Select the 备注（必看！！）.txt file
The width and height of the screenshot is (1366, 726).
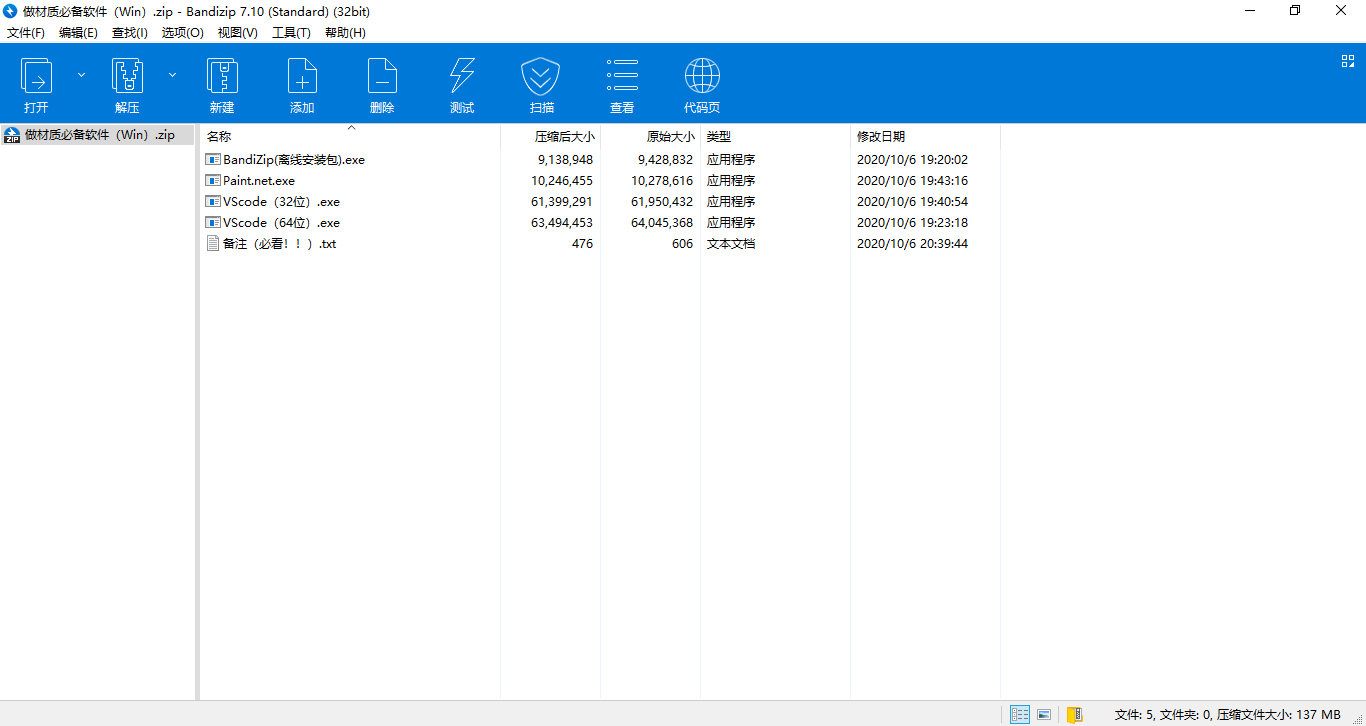(271, 243)
